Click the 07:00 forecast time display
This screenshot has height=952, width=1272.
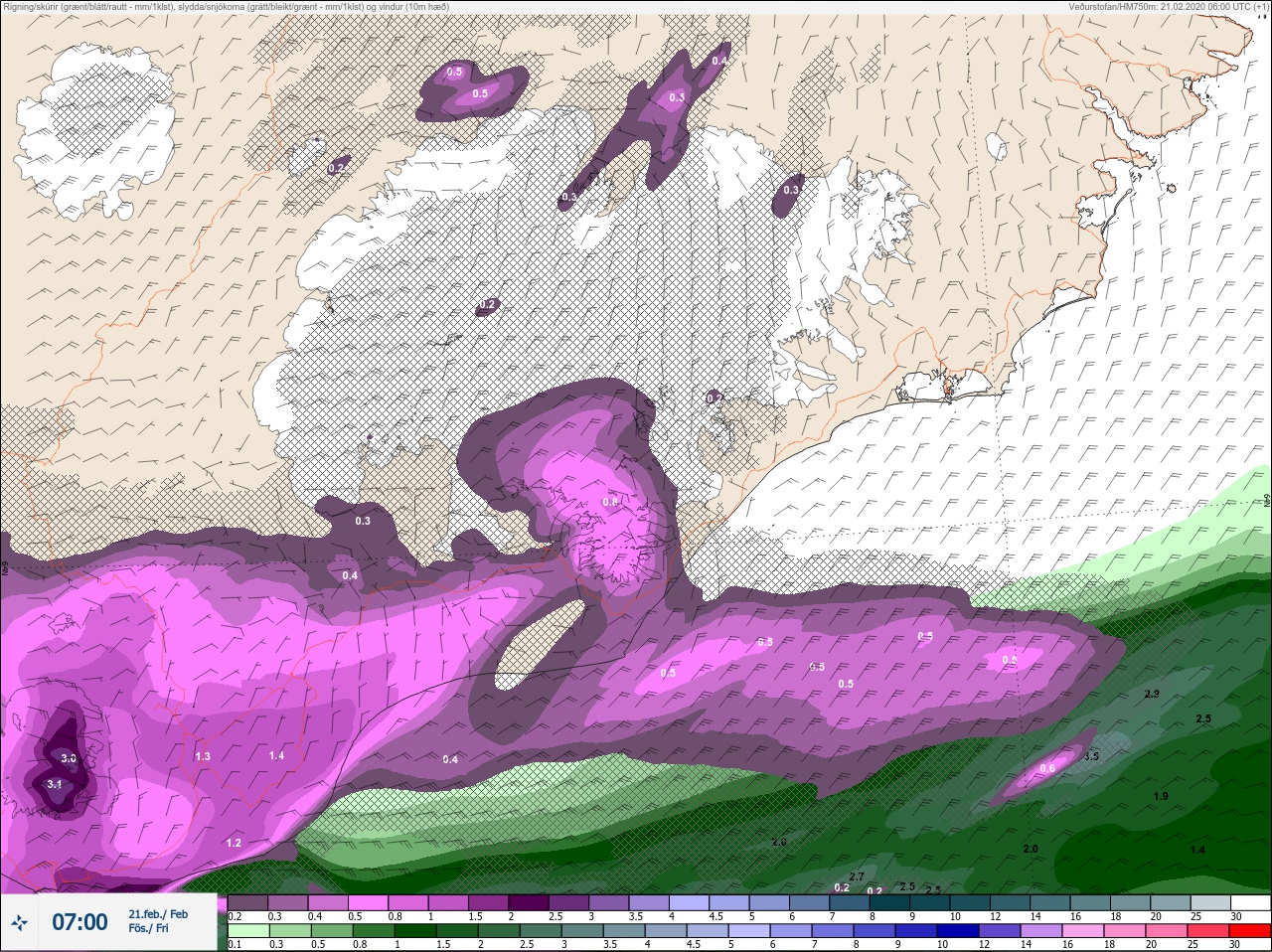coord(79,922)
